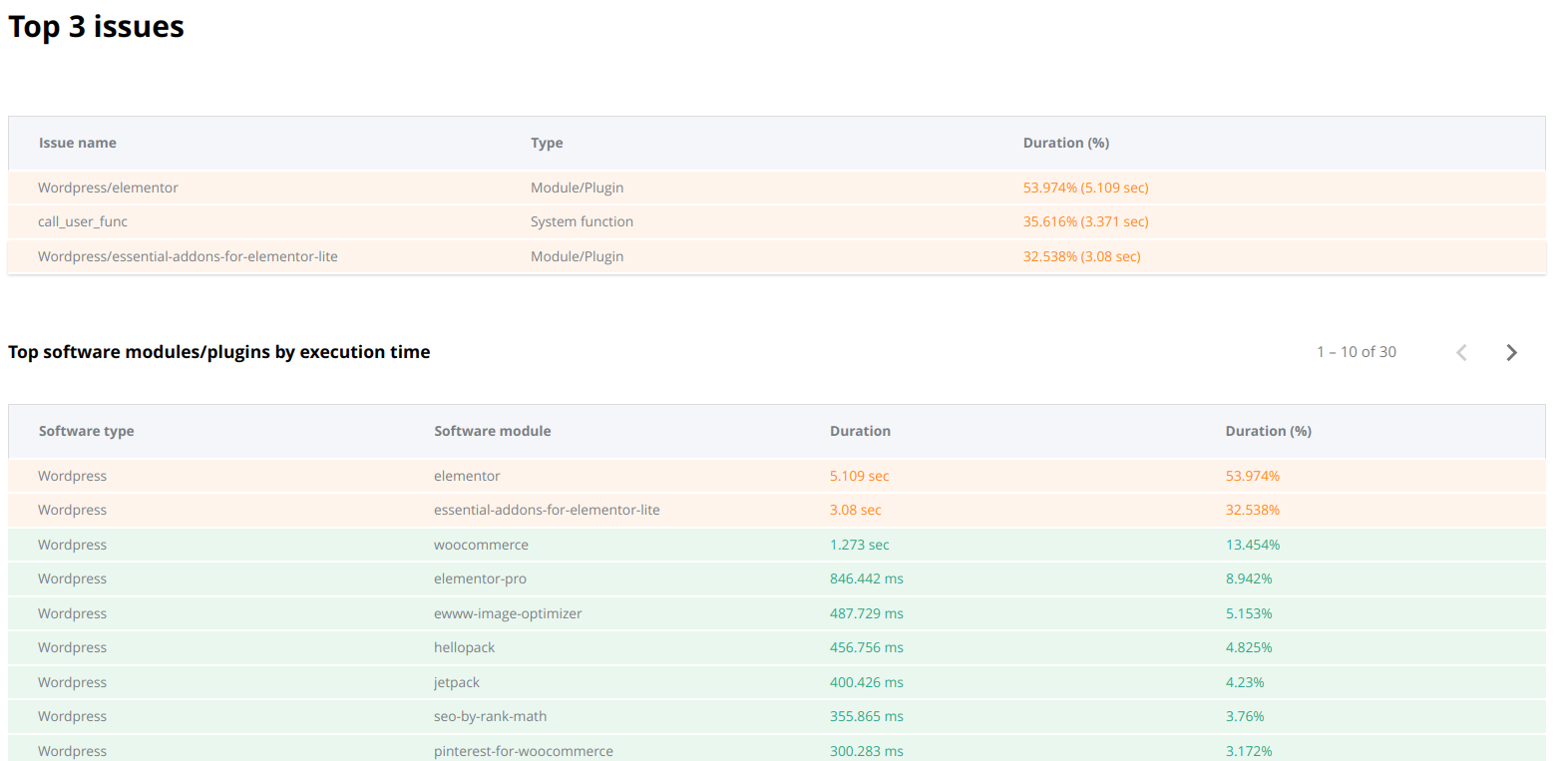The width and height of the screenshot is (1568, 761).
Task: Click 35.616% (3.371 sec) duration value
Action: [1086, 221]
